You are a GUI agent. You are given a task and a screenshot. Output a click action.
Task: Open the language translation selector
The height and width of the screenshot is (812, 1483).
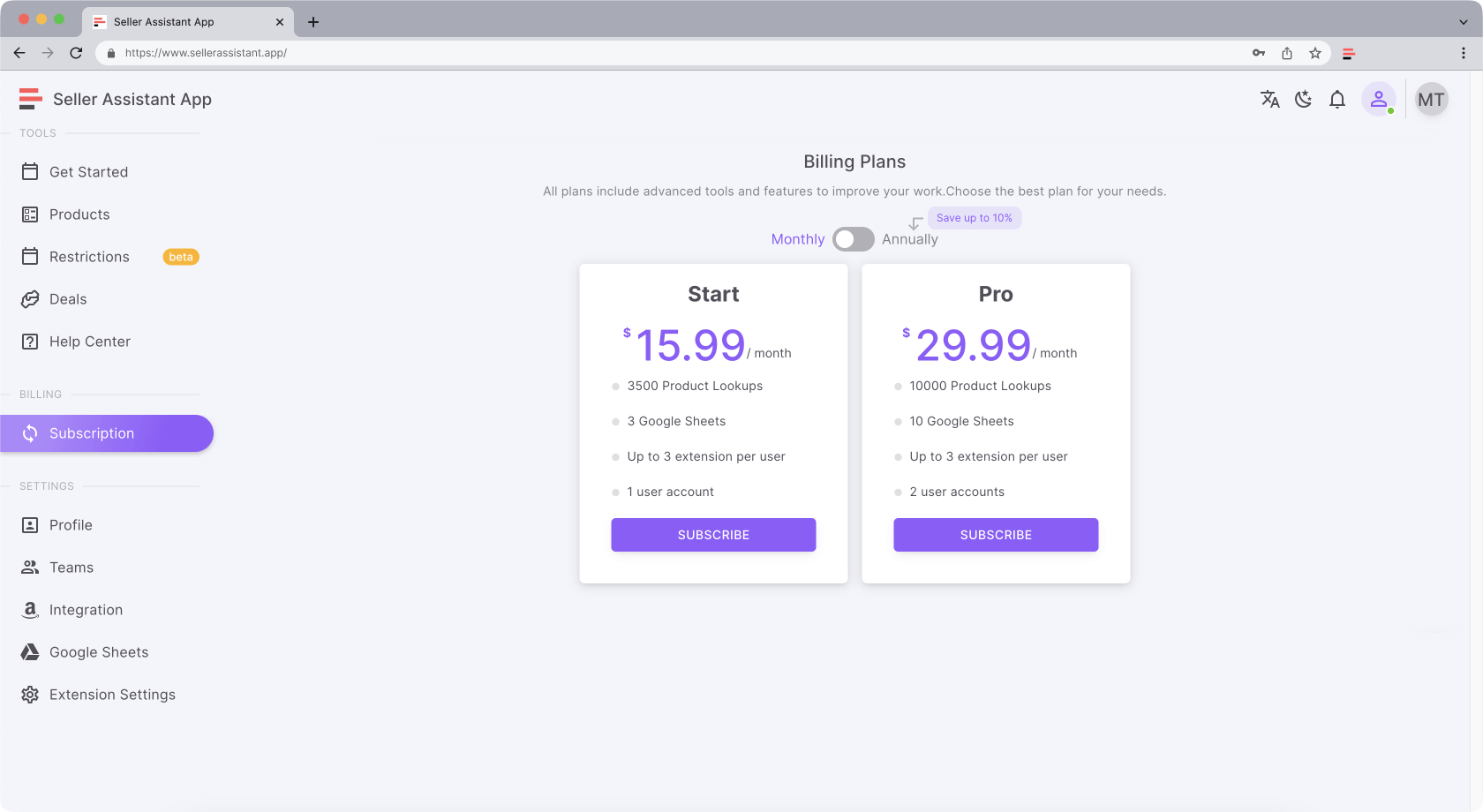click(1270, 99)
